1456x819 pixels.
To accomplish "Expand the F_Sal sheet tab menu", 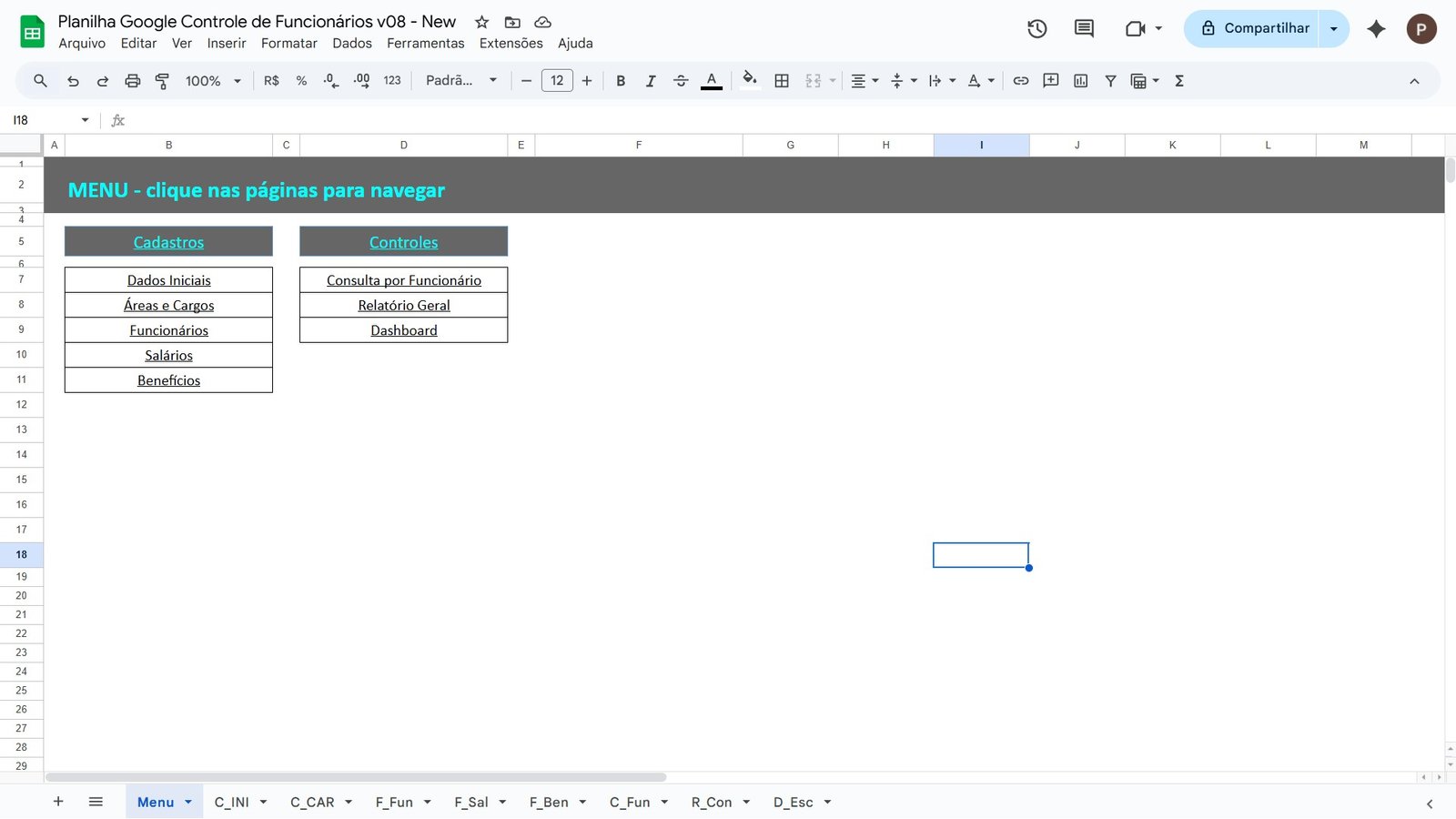I will click(501, 802).
